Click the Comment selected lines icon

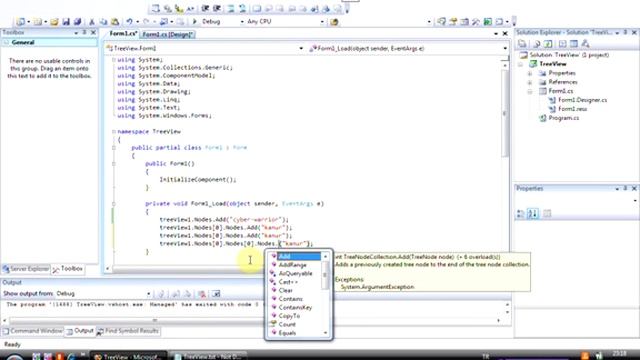tap(231, 8)
